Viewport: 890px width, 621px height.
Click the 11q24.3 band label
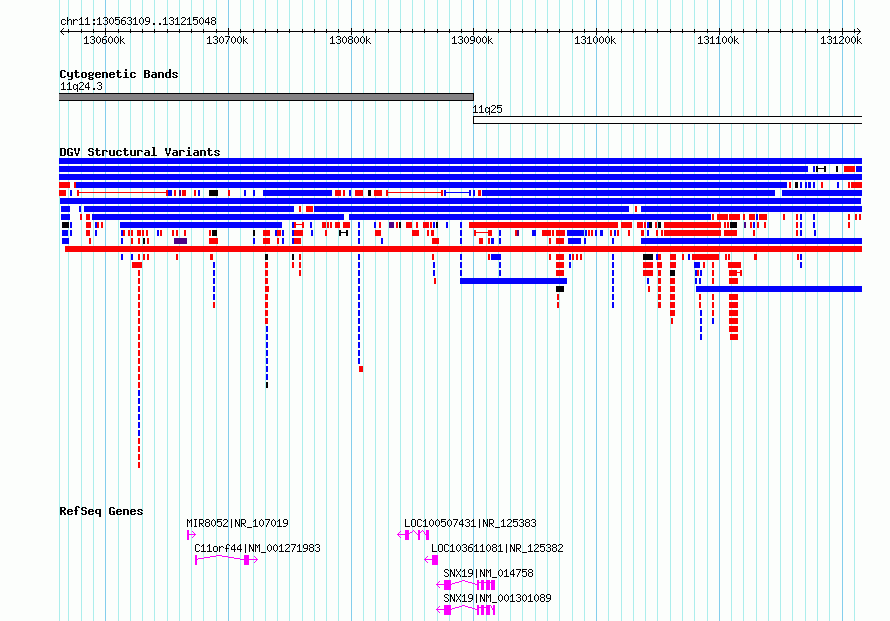(x=81, y=86)
